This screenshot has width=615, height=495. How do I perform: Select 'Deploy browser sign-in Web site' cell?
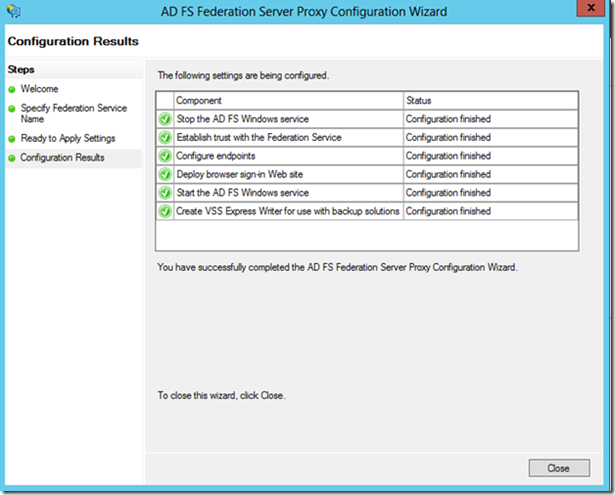coord(288,174)
